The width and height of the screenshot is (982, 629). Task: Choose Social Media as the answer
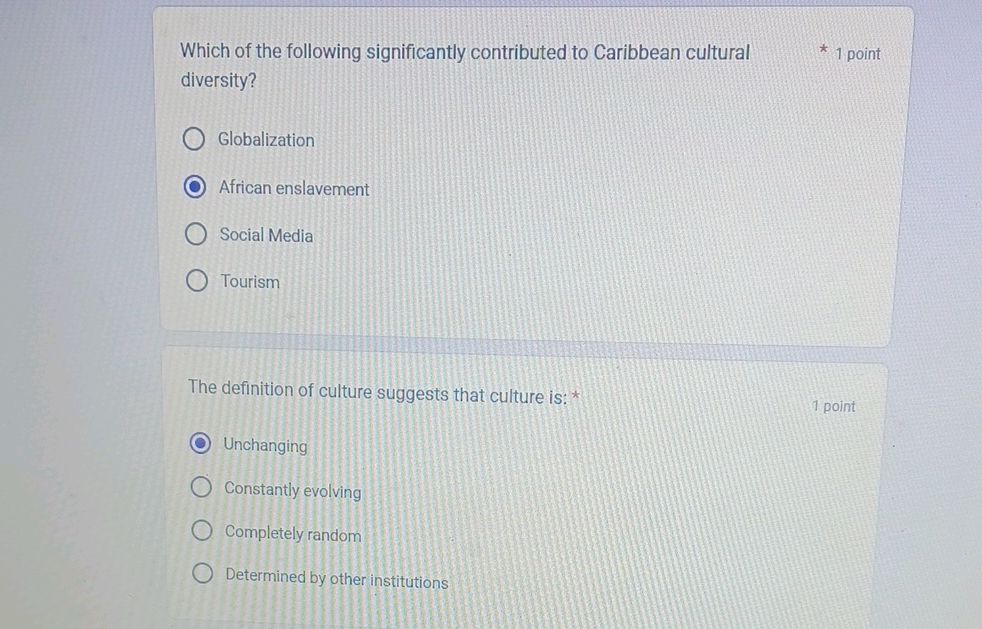[x=195, y=233]
